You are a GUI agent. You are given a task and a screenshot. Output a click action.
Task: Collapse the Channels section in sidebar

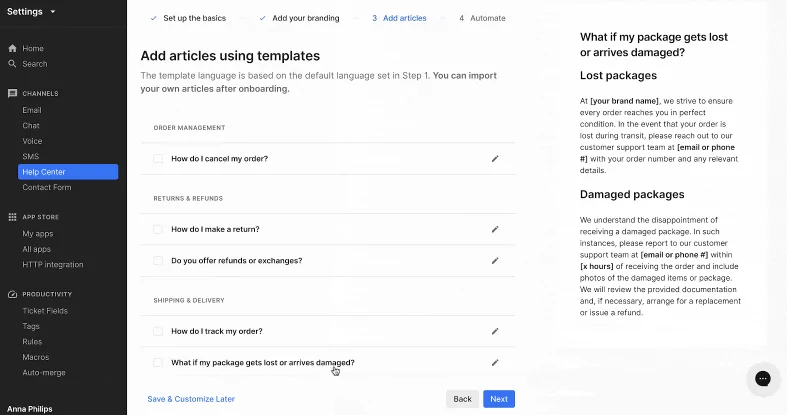point(40,93)
